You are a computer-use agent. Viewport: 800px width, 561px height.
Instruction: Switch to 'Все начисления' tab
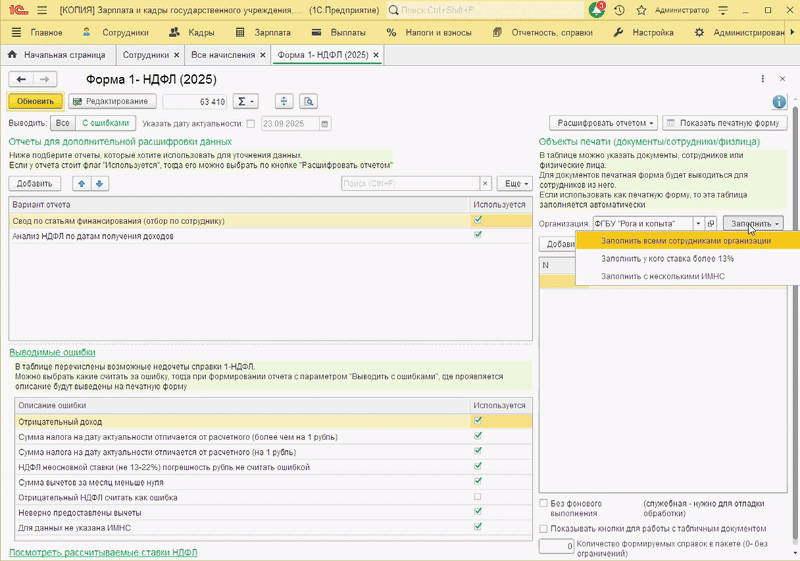coord(224,54)
